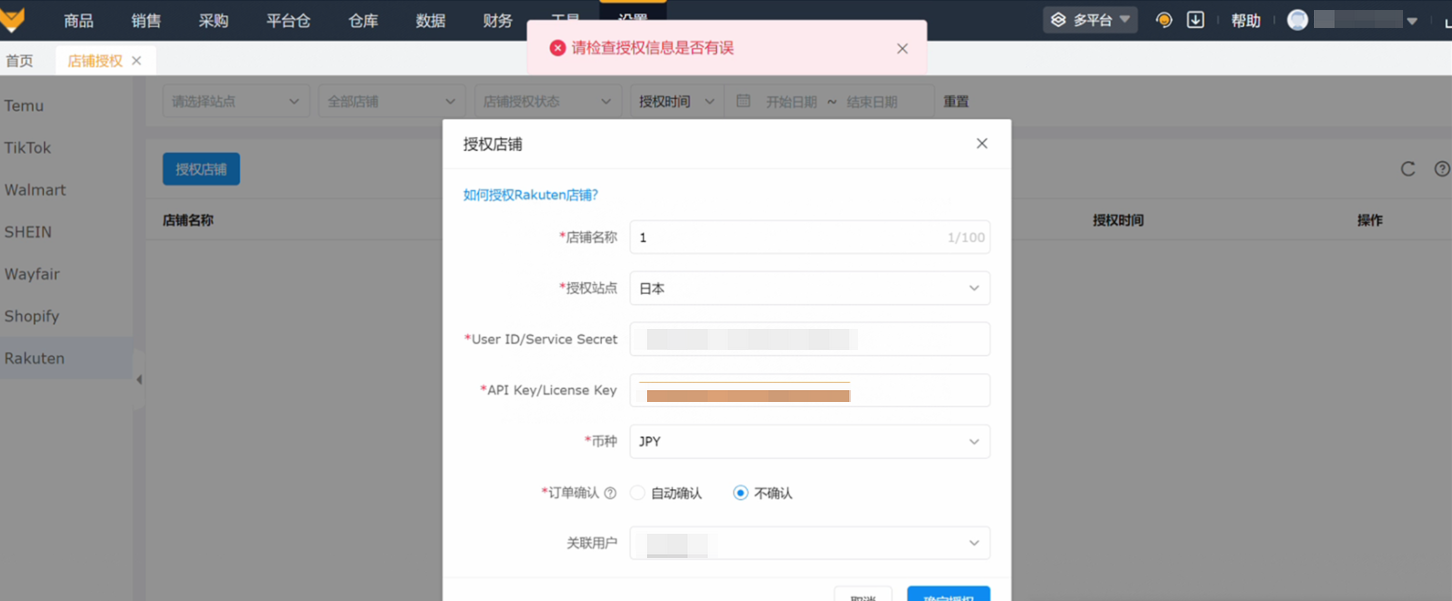Open the 销售 menu
1452x601 pixels.
146,20
